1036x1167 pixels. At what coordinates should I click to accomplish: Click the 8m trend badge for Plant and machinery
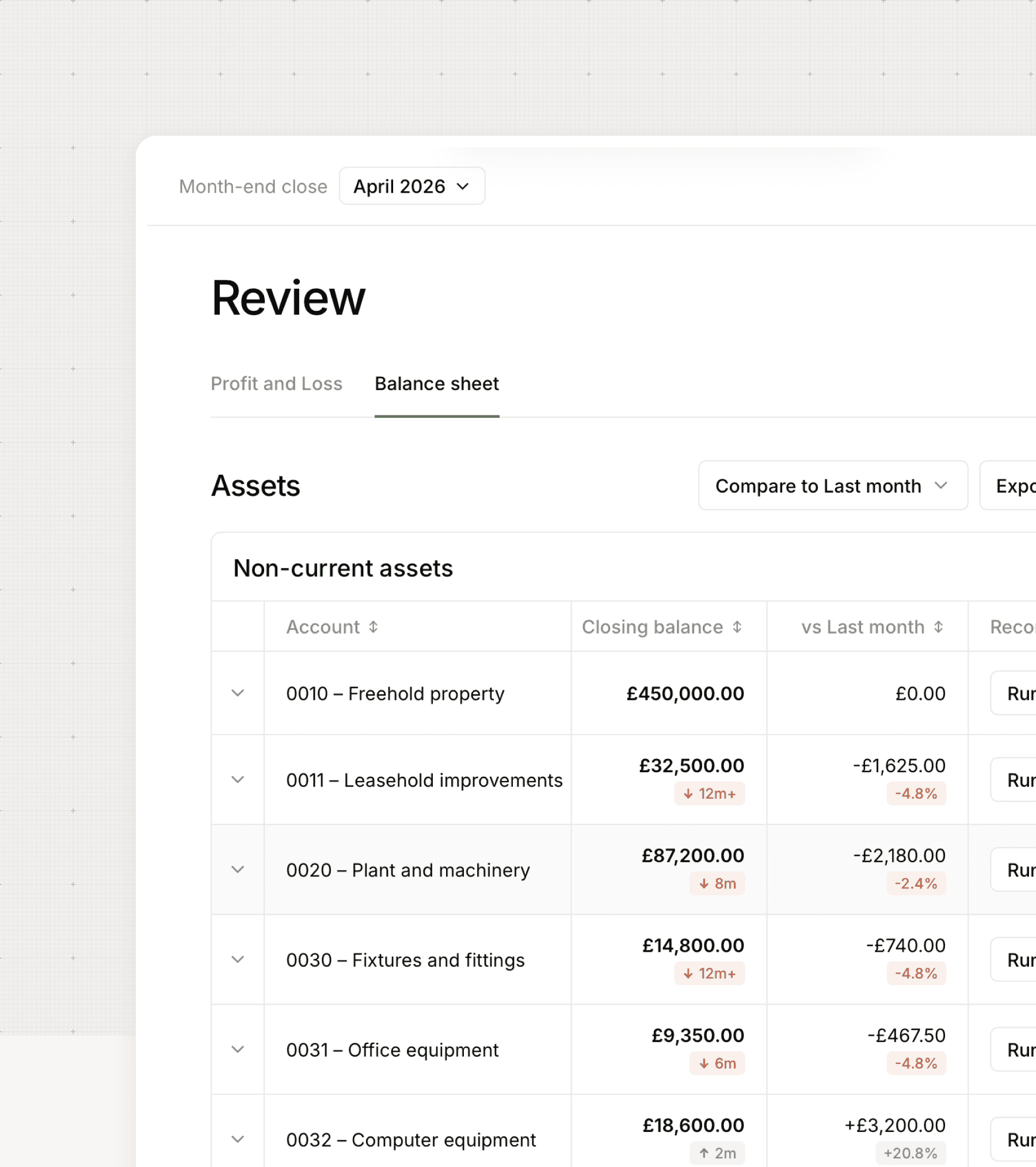pos(717,883)
